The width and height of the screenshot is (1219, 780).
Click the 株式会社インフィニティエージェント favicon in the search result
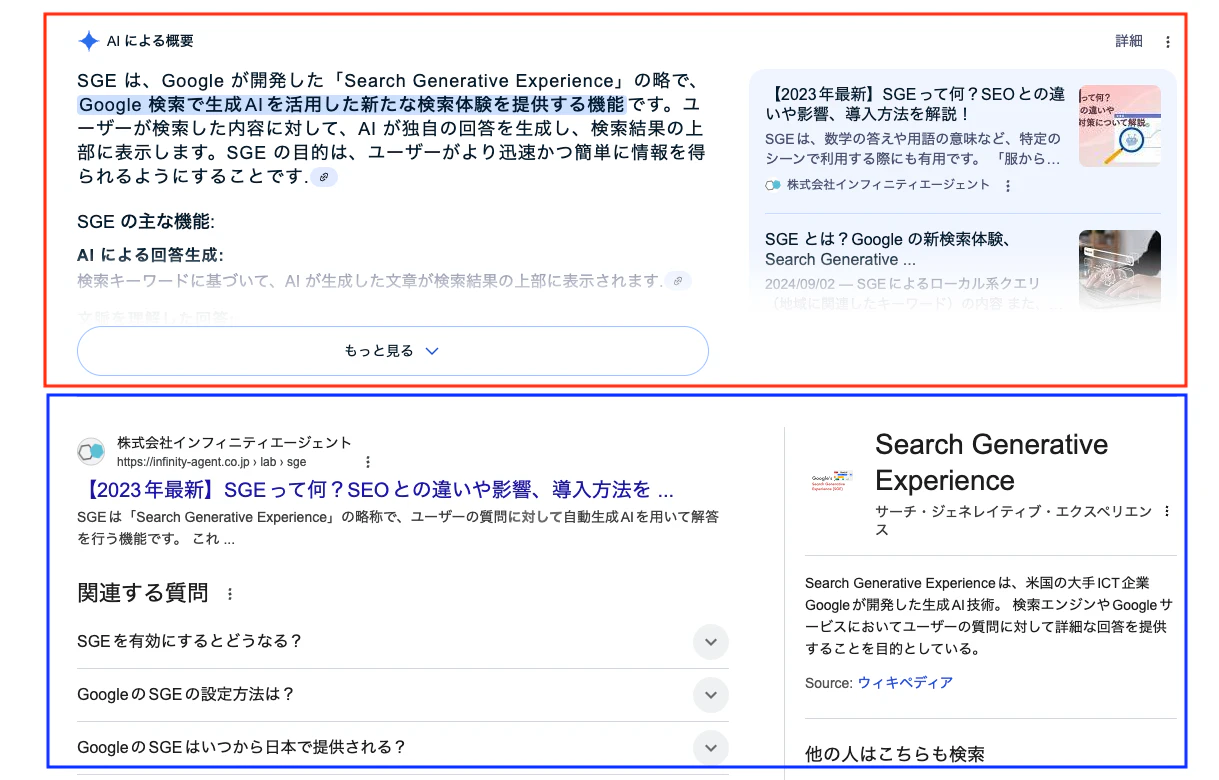click(x=92, y=451)
